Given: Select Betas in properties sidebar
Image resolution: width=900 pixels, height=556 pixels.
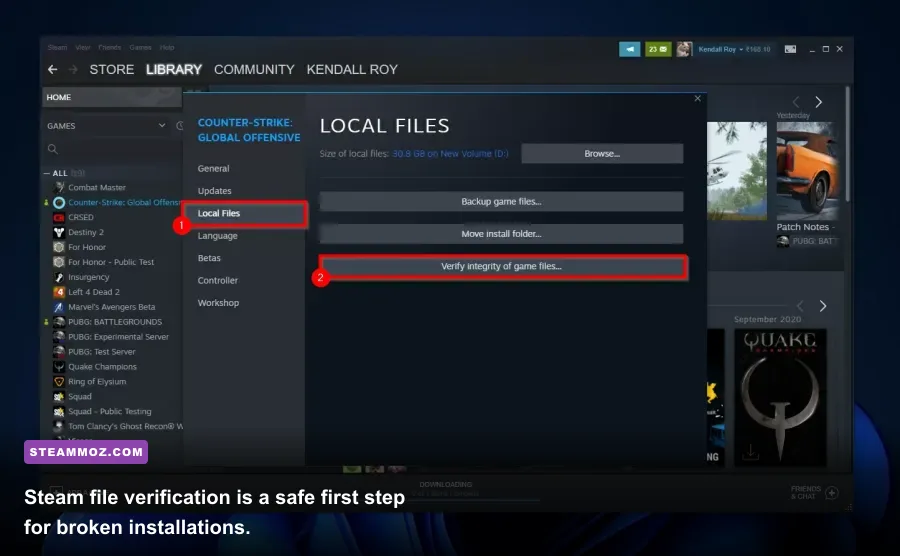Looking at the screenshot, I should pos(209,258).
